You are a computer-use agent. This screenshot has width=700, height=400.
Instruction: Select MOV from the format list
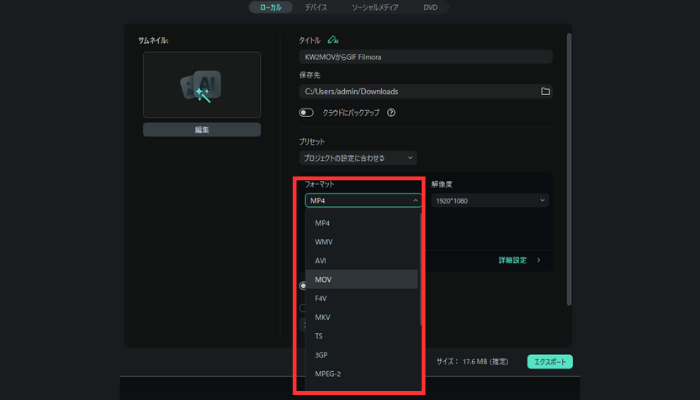(362, 279)
